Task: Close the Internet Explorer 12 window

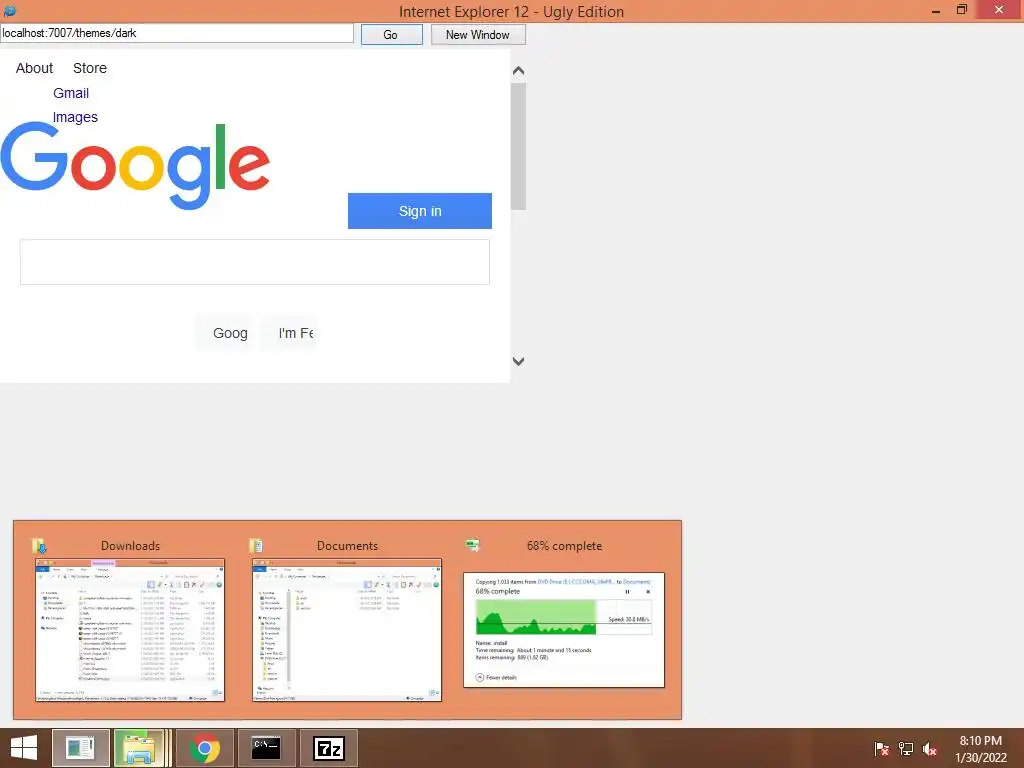Action: coord(999,10)
